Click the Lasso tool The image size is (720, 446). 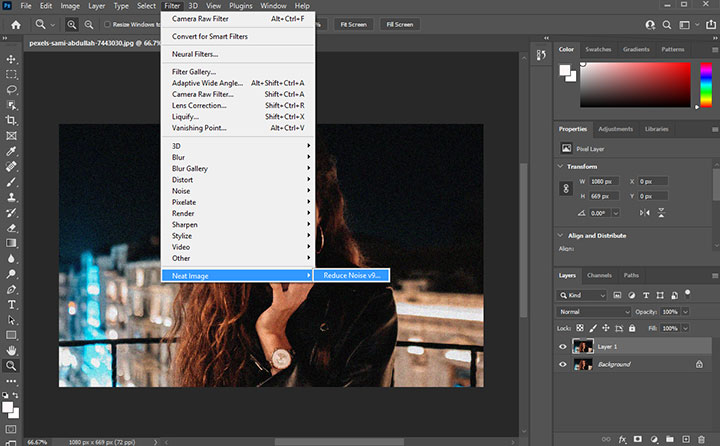pos(12,89)
